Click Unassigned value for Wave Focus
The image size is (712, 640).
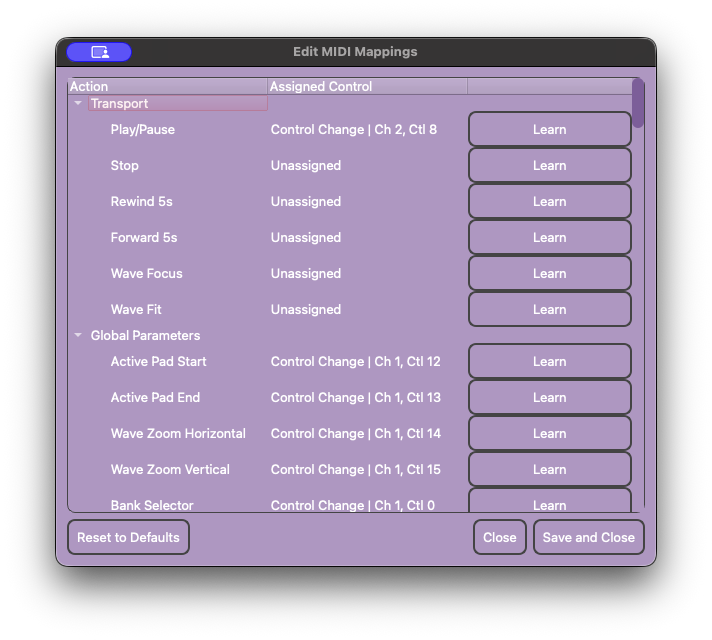coord(306,273)
